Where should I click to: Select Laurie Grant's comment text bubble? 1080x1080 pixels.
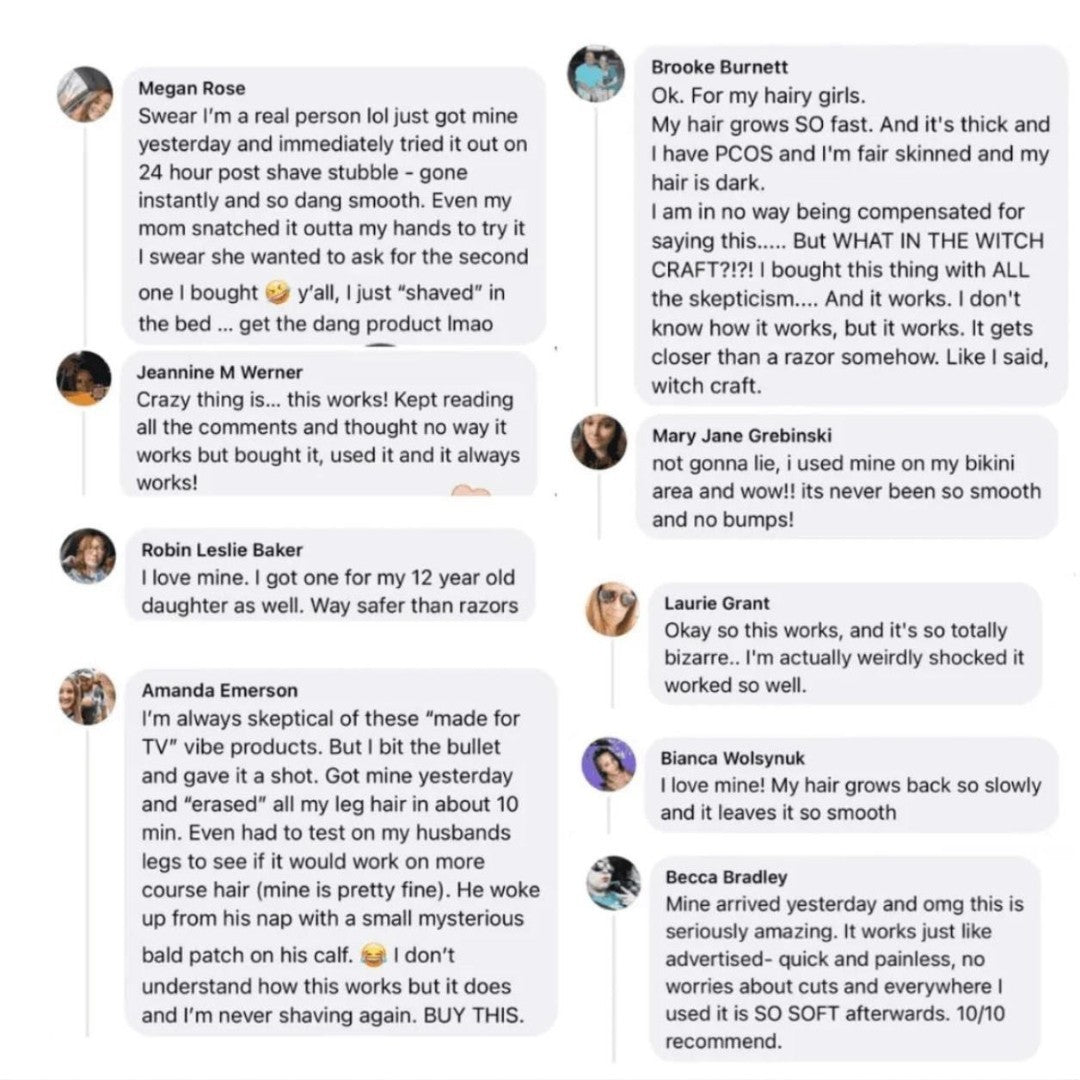pyautogui.click(x=835, y=659)
